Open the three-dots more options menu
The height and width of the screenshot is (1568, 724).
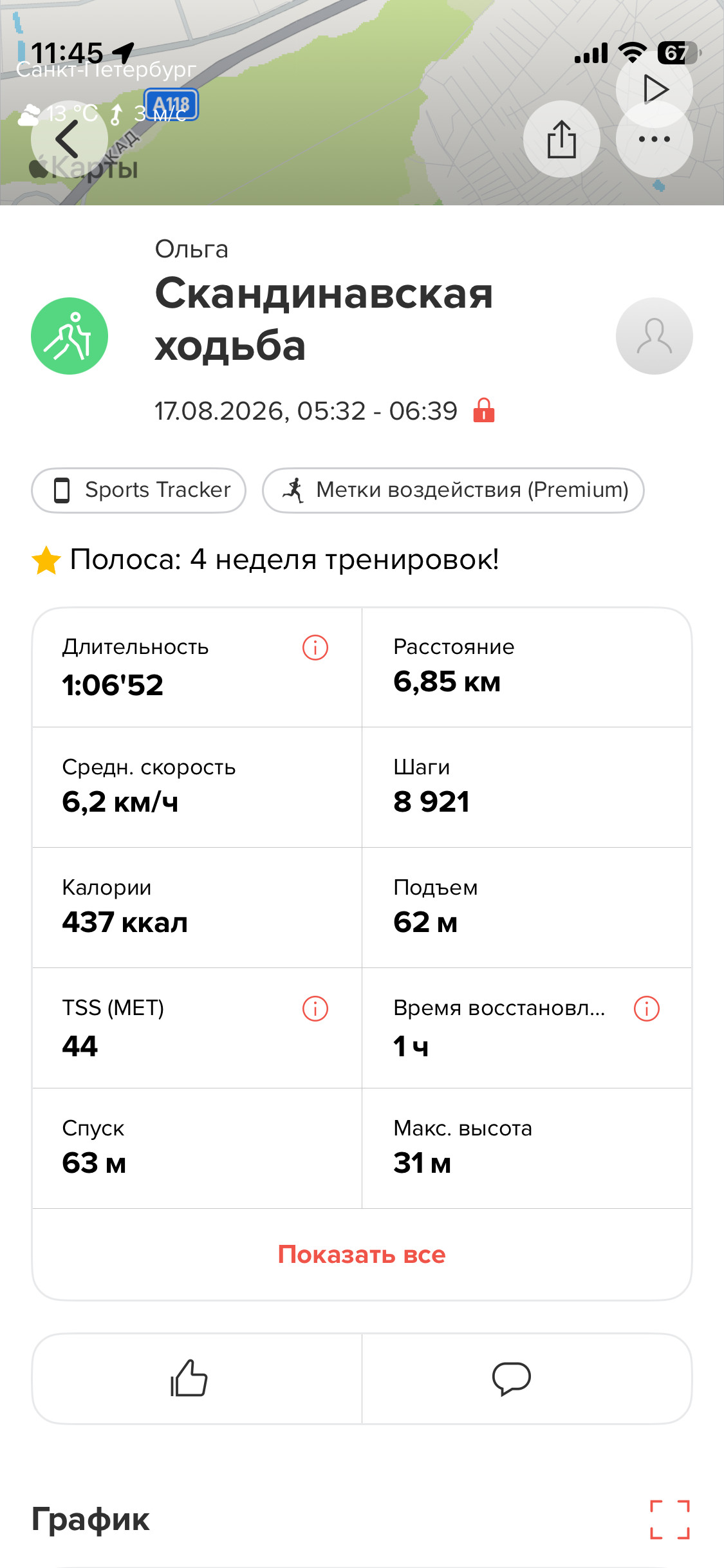654,139
